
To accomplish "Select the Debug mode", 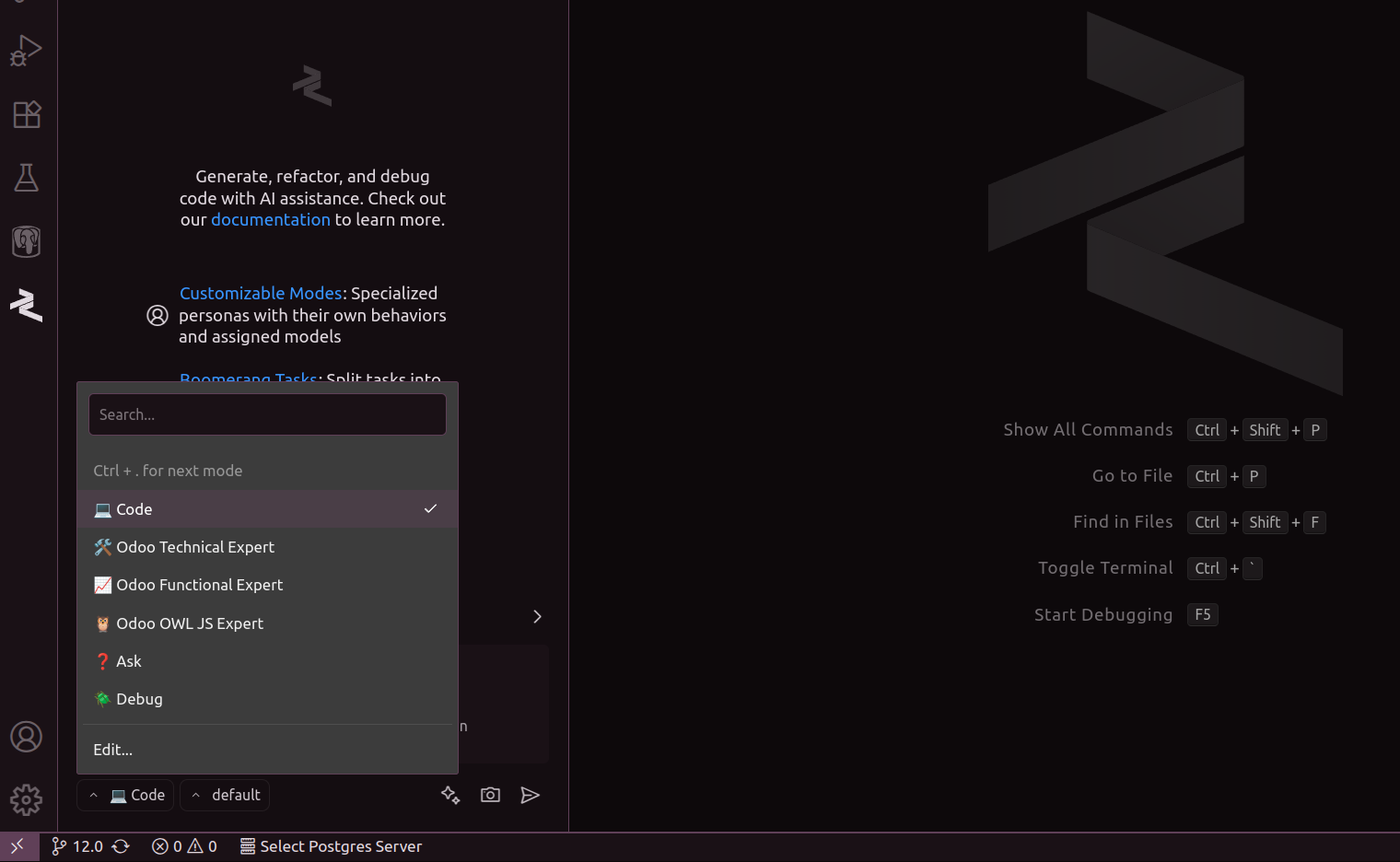I will pyautogui.click(x=267, y=699).
